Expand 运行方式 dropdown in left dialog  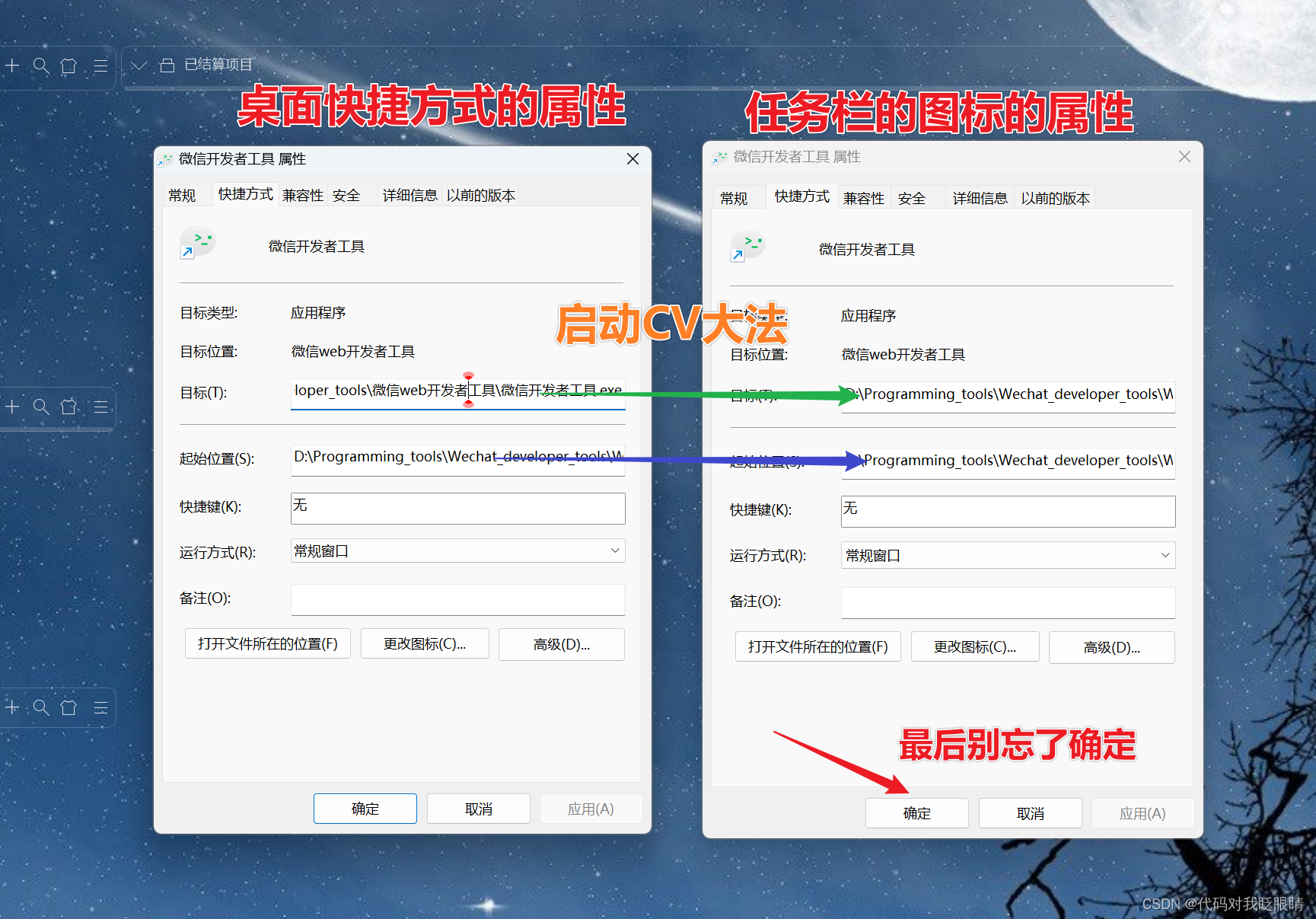point(458,550)
